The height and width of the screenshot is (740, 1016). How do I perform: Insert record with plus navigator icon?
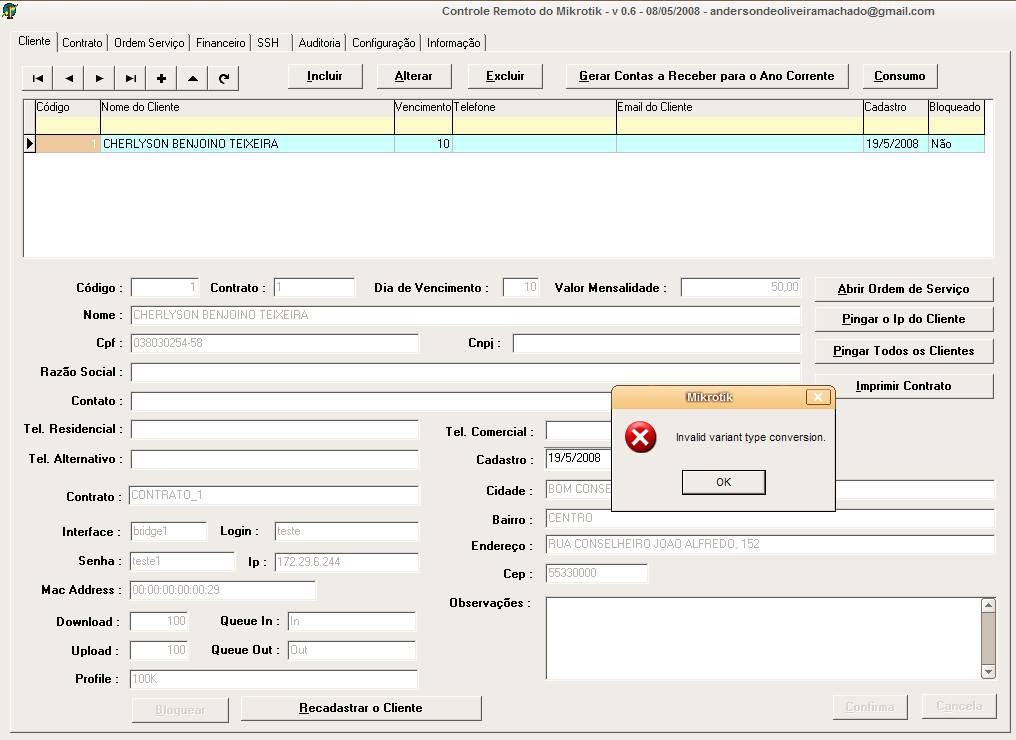coord(161,78)
